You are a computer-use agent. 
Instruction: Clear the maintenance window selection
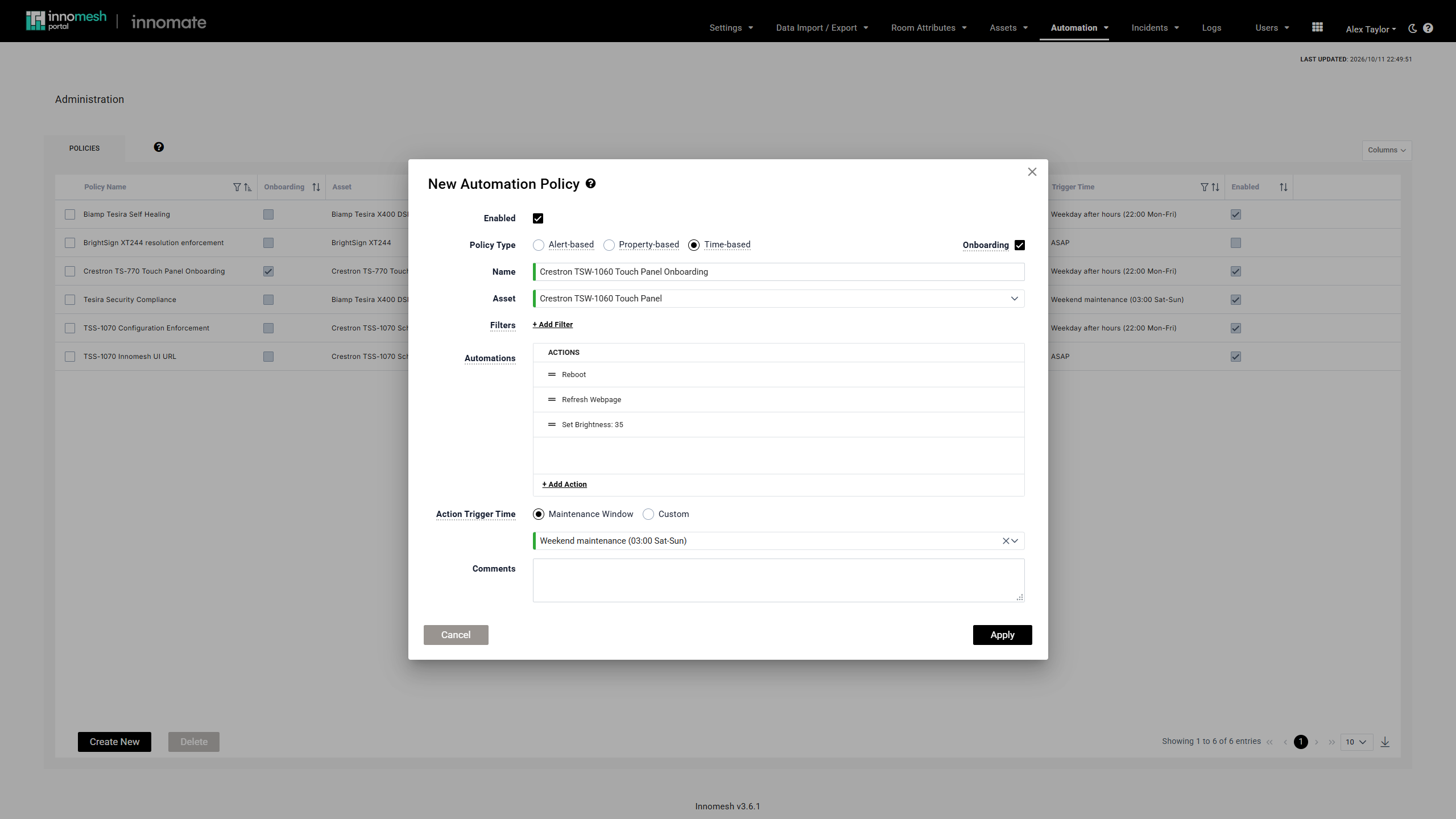coord(1006,541)
